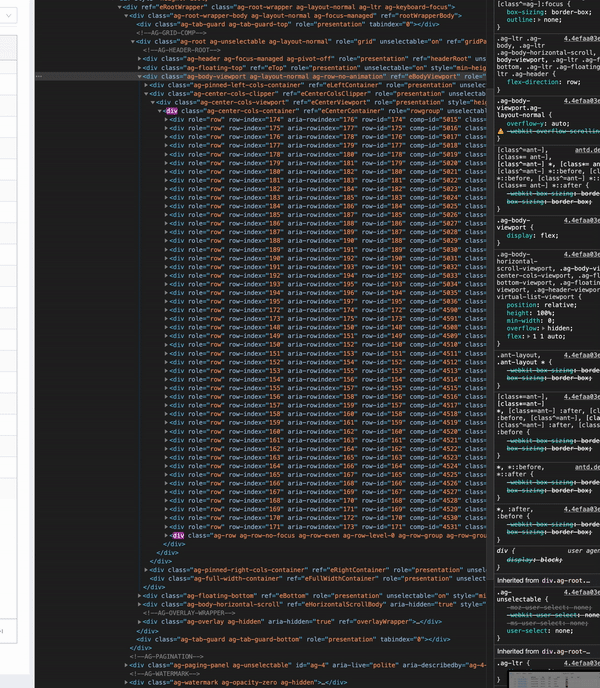This screenshot has height=688, width=600.
Task: Select the row with row-index 160
Action: (326, 431)
